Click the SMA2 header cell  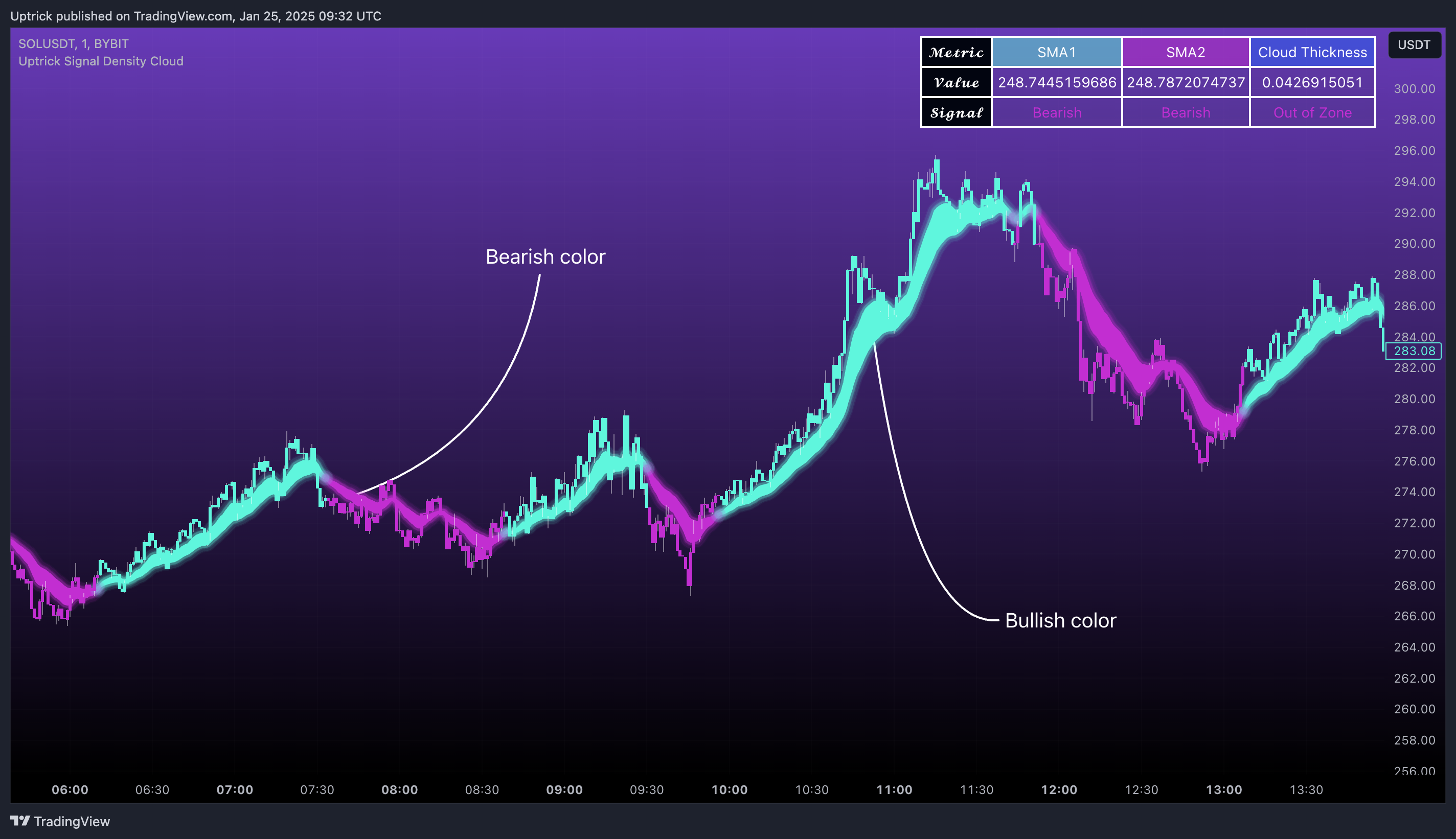tap(1186, 53)
